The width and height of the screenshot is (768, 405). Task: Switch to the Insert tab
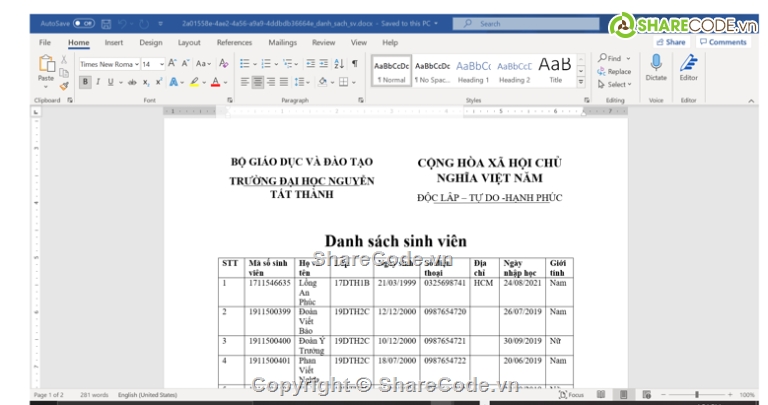pyautogui.click(x=114, y=43)
